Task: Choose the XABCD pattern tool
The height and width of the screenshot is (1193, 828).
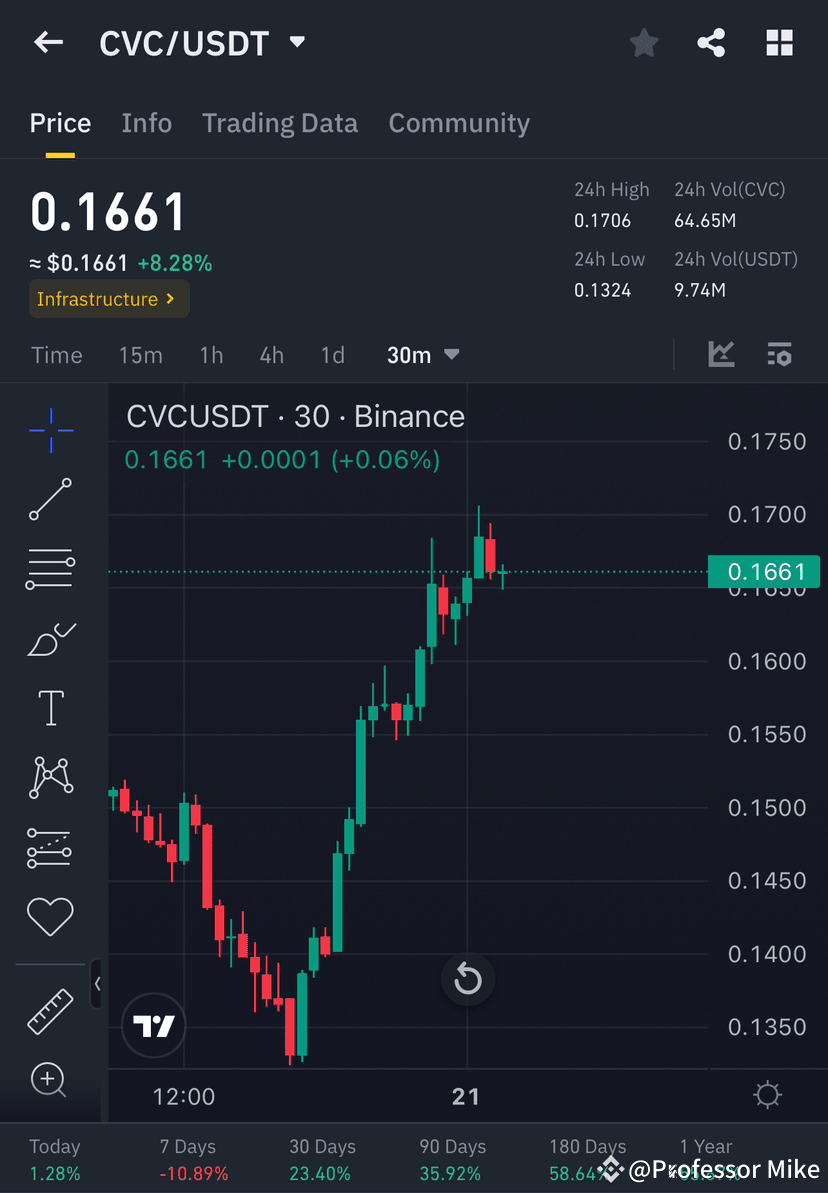Action: pyautogui.click(x=50, y=777)
